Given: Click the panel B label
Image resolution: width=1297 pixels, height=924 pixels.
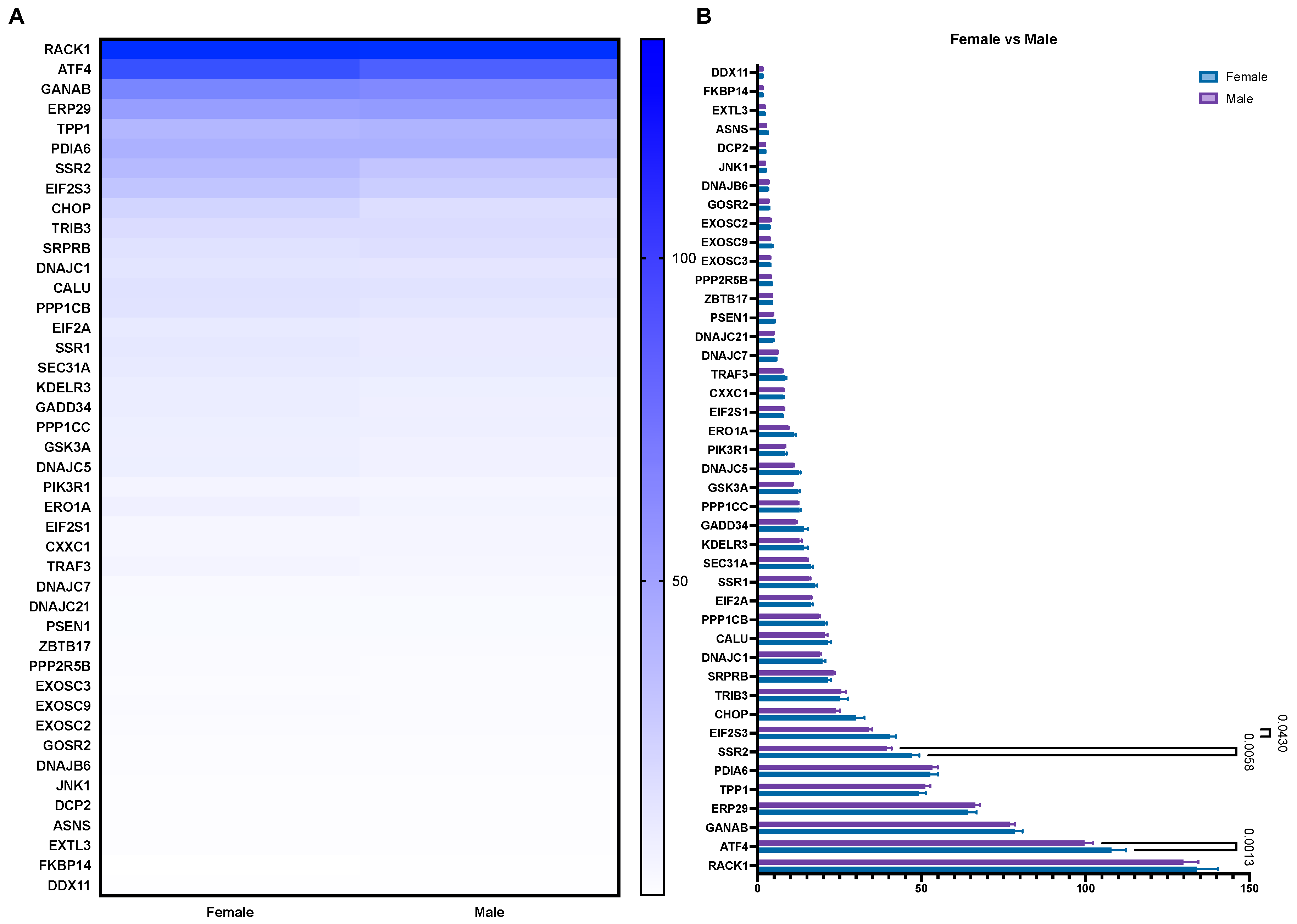Looking at the screenshot, I should [703, 16].
